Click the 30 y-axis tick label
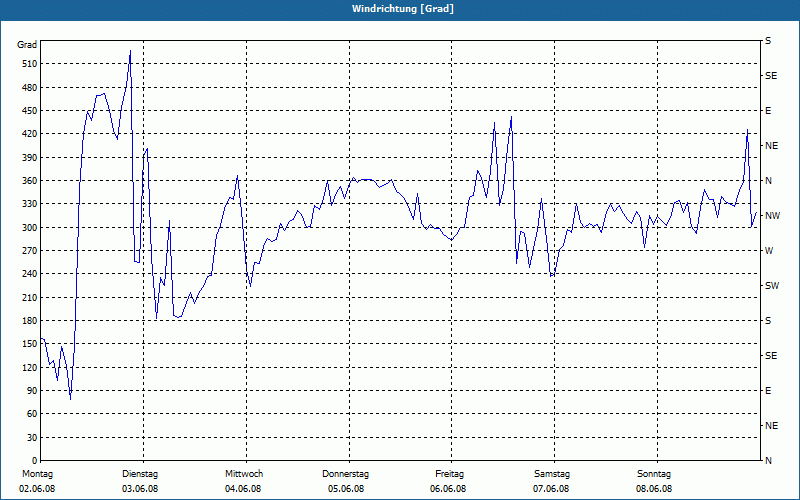Viewport: 800px width, 500px height. click(x=31, y=438)
